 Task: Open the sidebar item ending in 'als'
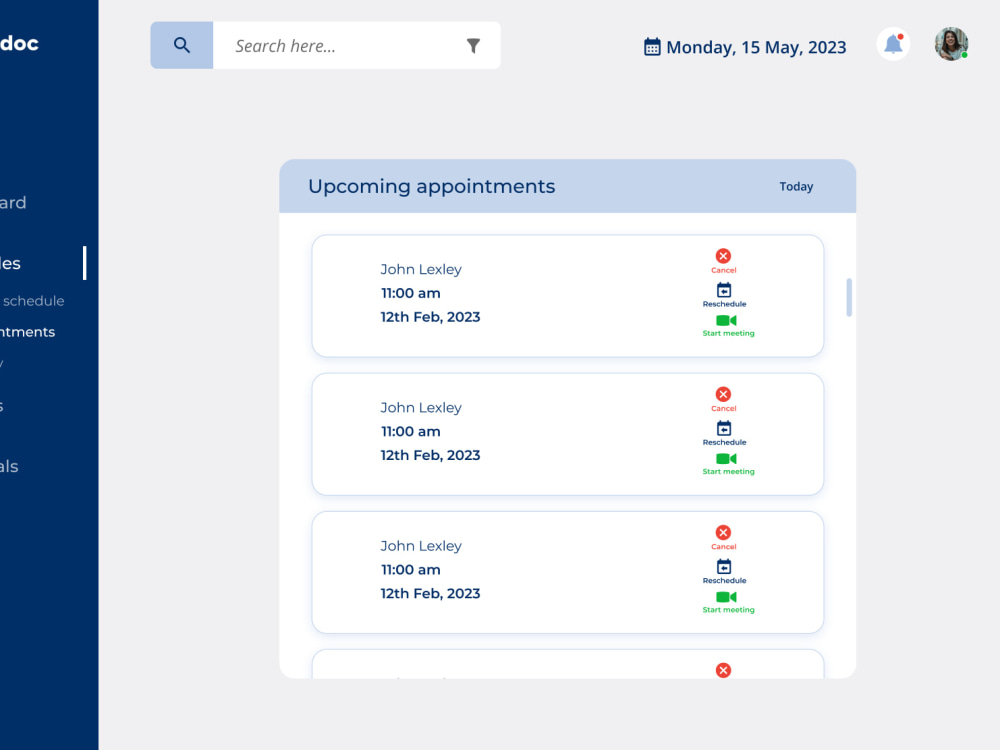click(x=10, y=466)
